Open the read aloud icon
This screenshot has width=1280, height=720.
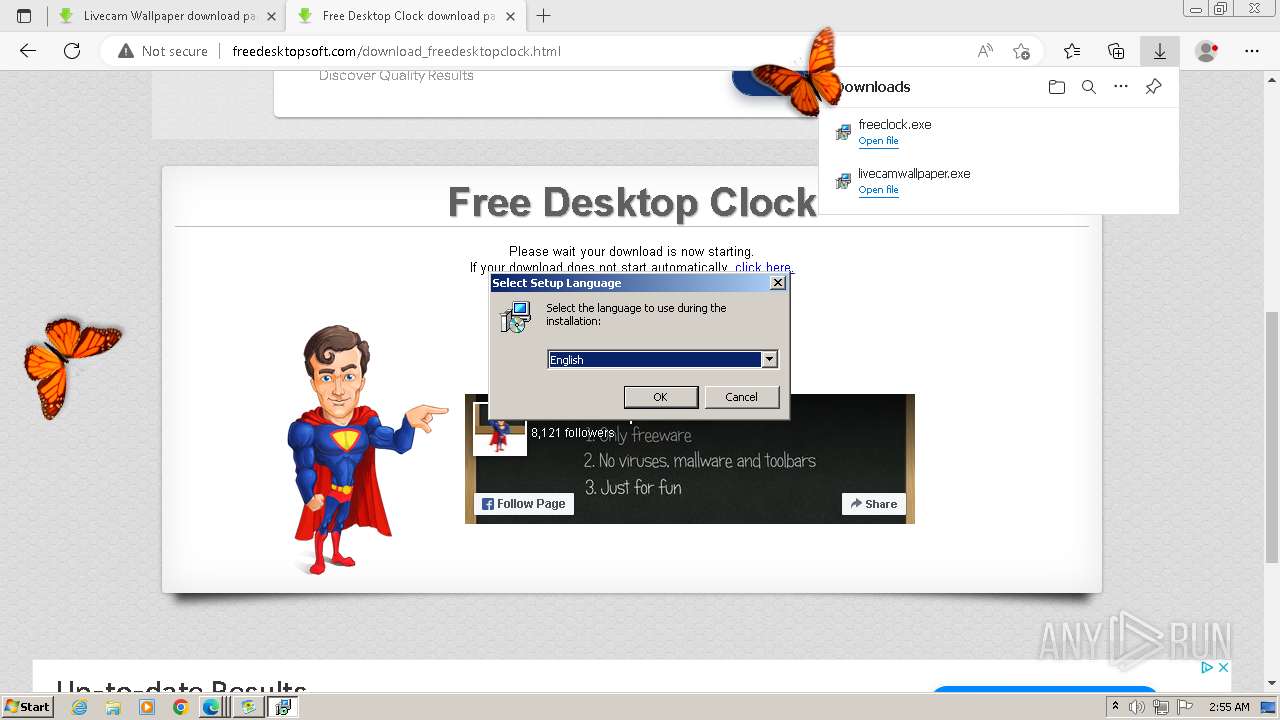tap(985, 51)
